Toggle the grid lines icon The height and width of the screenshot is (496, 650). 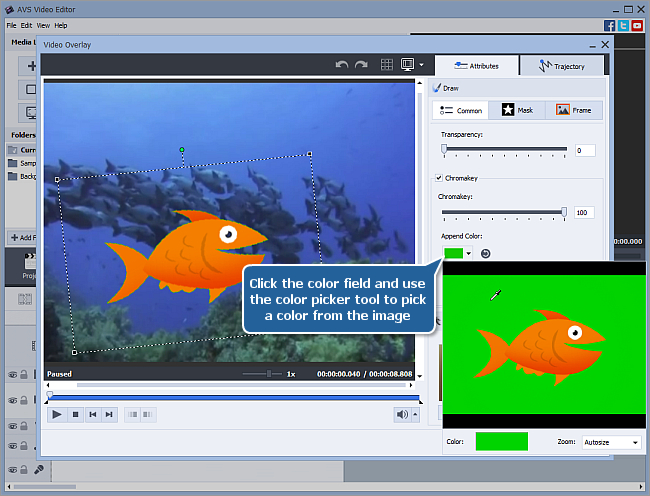(387, 65)
